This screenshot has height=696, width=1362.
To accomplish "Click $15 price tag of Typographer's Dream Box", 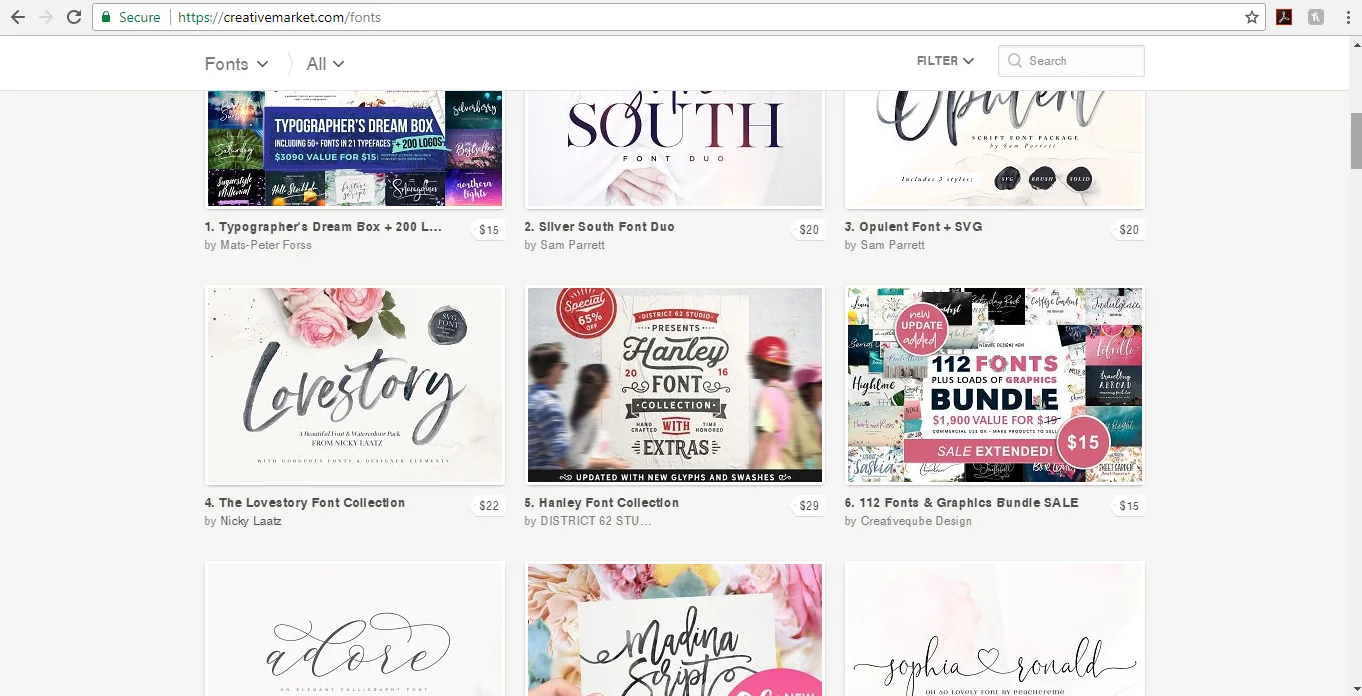I will [x=487, y=230].
